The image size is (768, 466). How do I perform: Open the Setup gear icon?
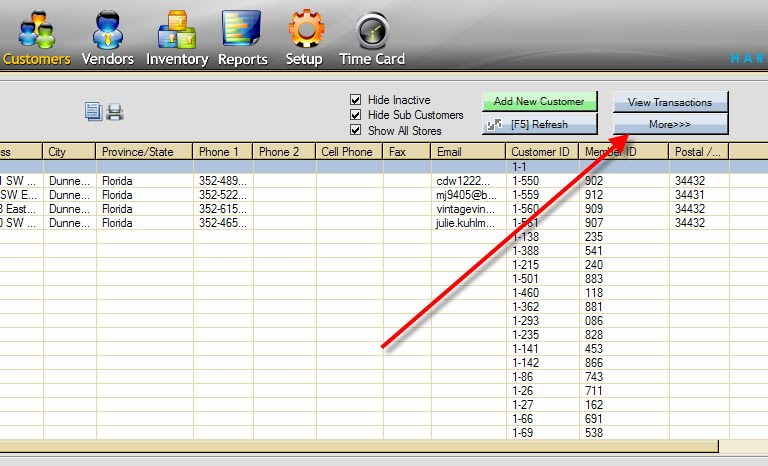304,31
